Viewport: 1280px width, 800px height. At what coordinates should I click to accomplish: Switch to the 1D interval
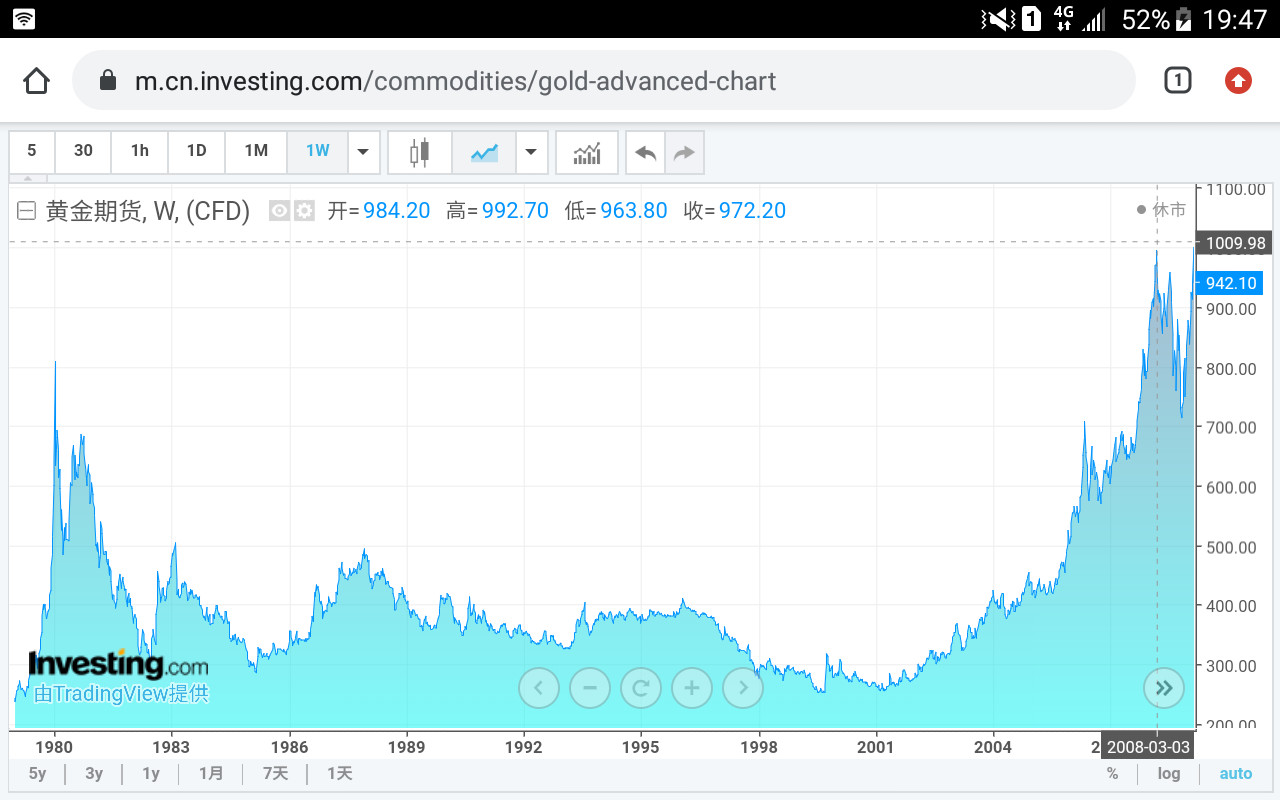click(196, 151)
